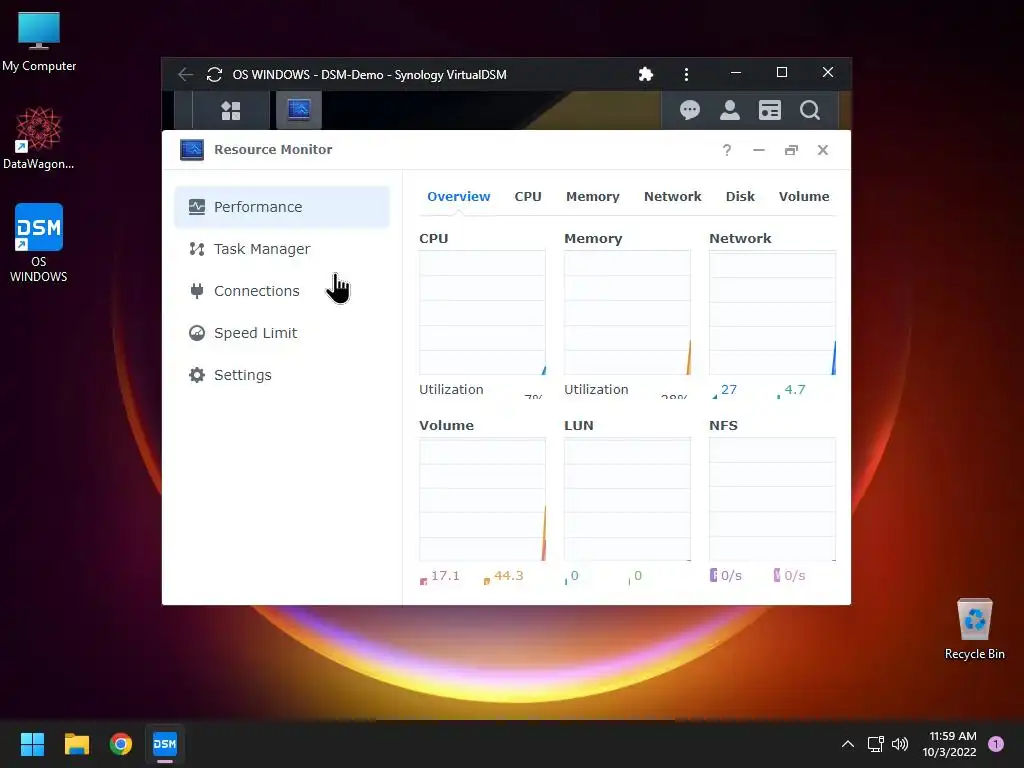Show hidden tray icons chevron

(x=848, y=744)
